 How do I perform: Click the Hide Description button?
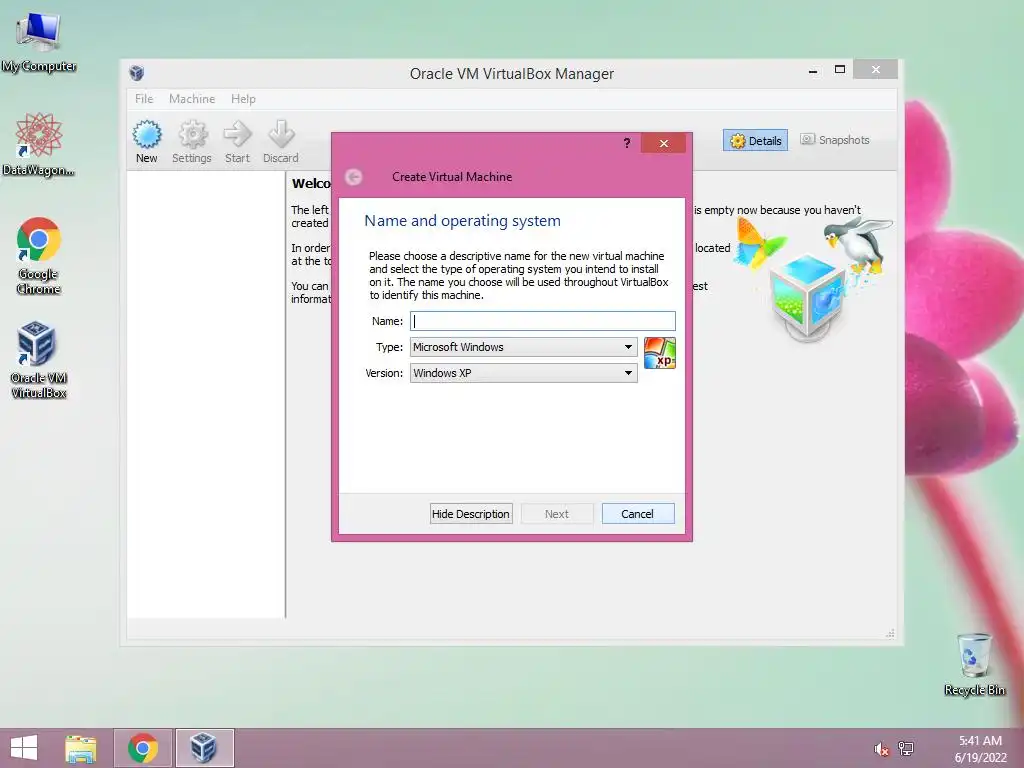(x=471, y=514)
